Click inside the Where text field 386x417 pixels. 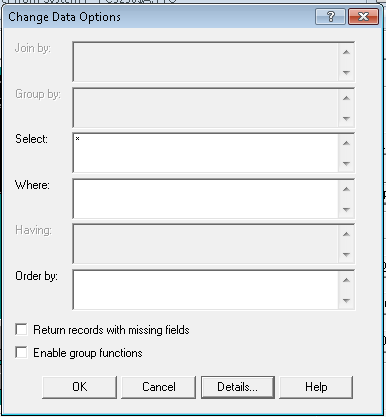[x=206, y=199]
